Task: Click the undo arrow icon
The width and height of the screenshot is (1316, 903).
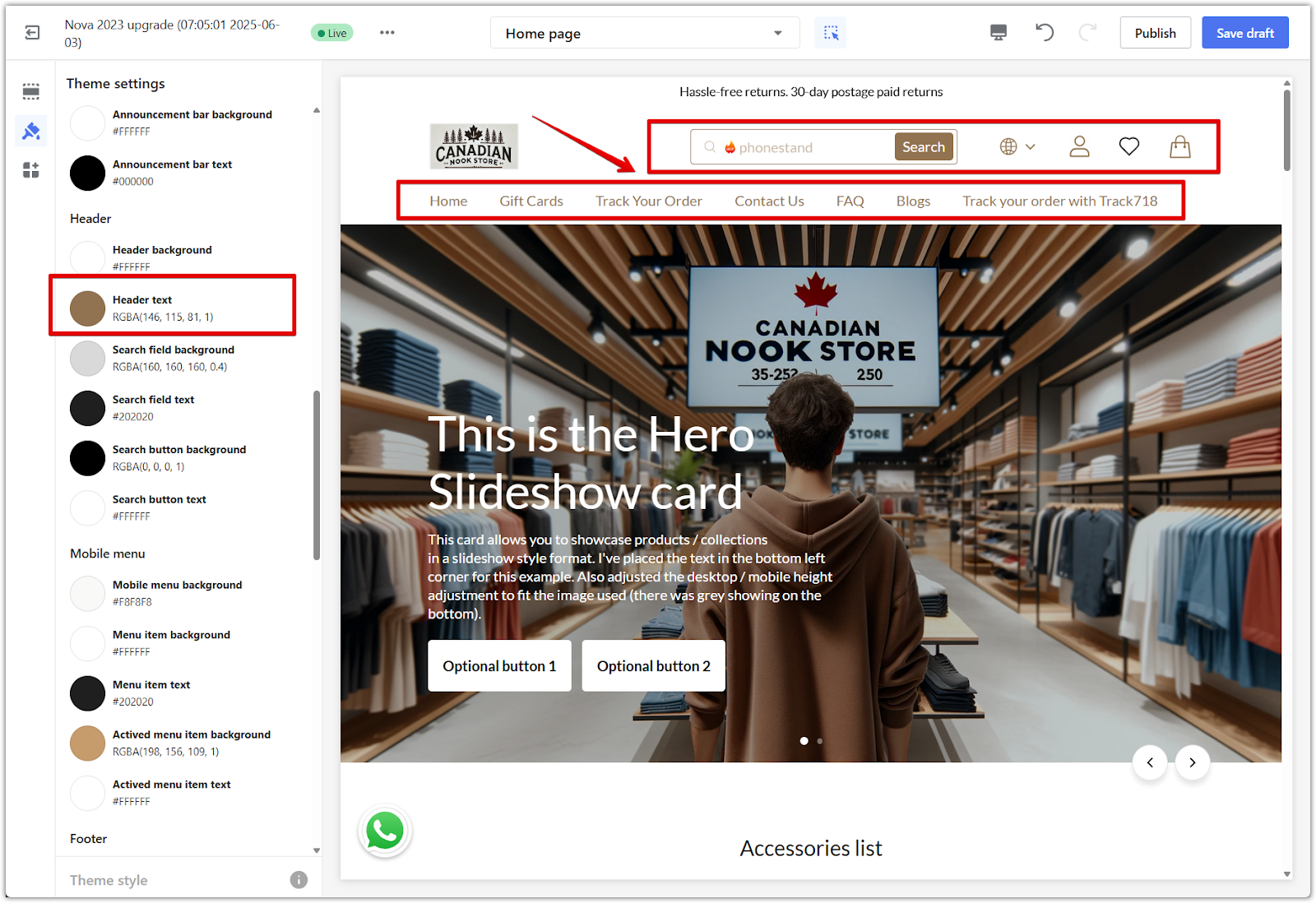Action: (1044, 33)
